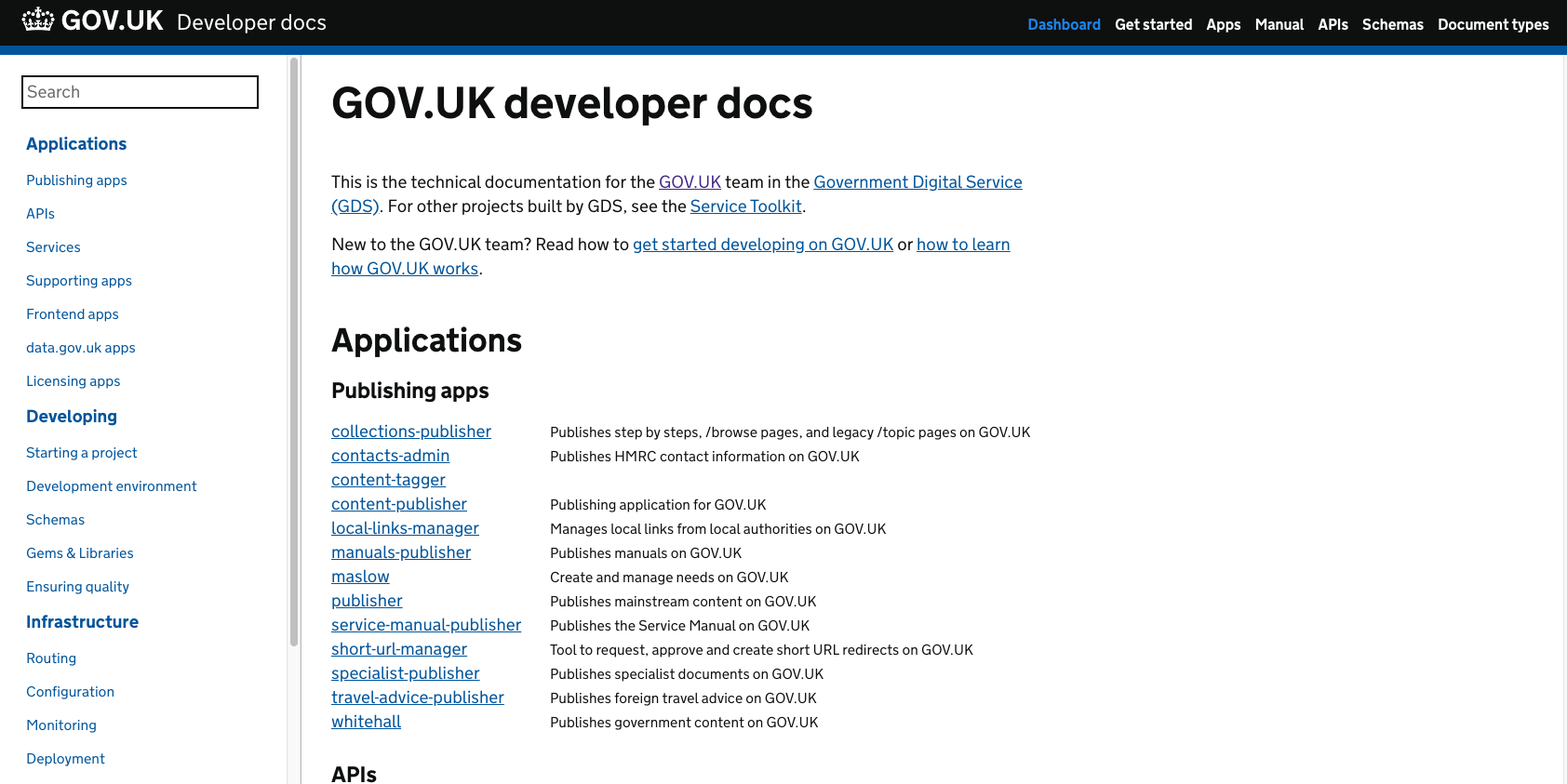This screenshot has height=784, width=1567.
Task: Open Development environment sidebar link
Action: [112, 486]
